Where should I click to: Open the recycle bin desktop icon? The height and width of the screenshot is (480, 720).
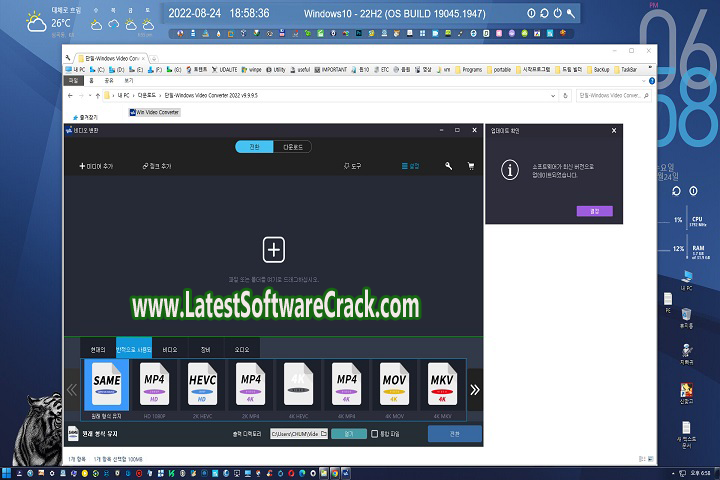686,318
